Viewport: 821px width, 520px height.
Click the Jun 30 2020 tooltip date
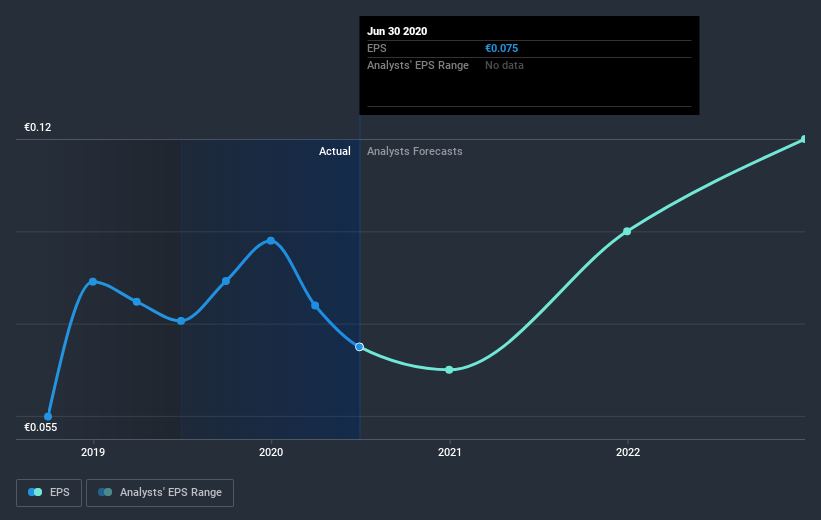[x=397, y=31]
